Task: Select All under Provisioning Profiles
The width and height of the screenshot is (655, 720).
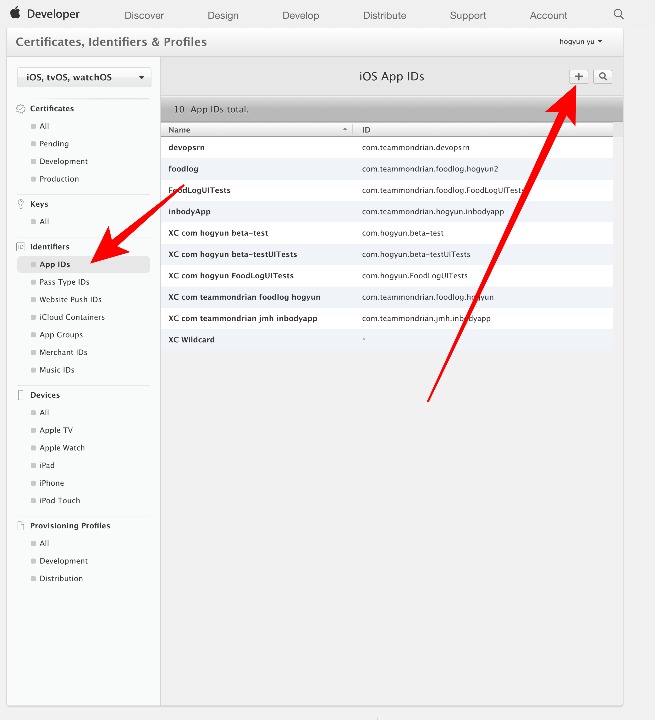Action: click(44, 543)
